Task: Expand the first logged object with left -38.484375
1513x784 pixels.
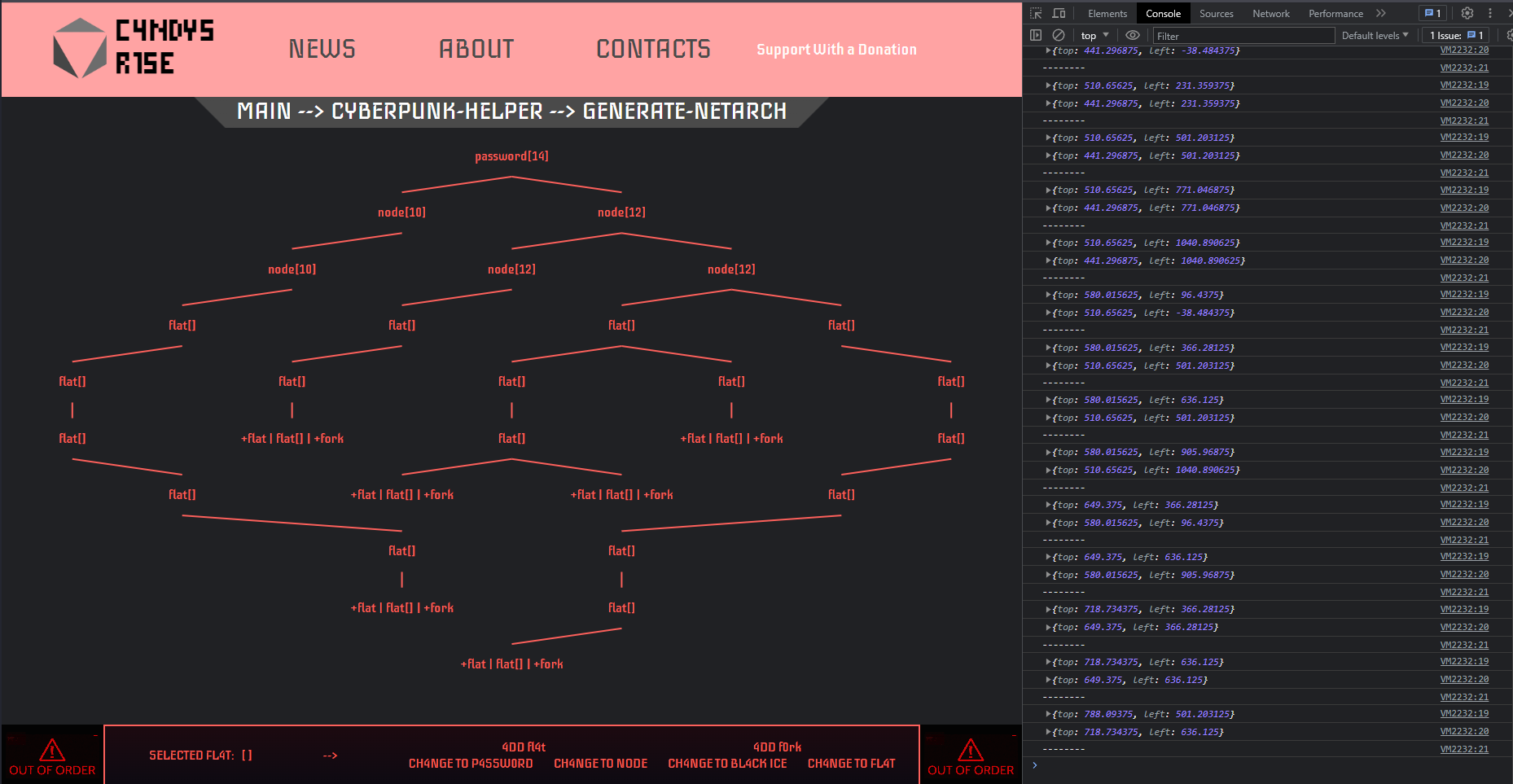Action: tap(1048, 50)
